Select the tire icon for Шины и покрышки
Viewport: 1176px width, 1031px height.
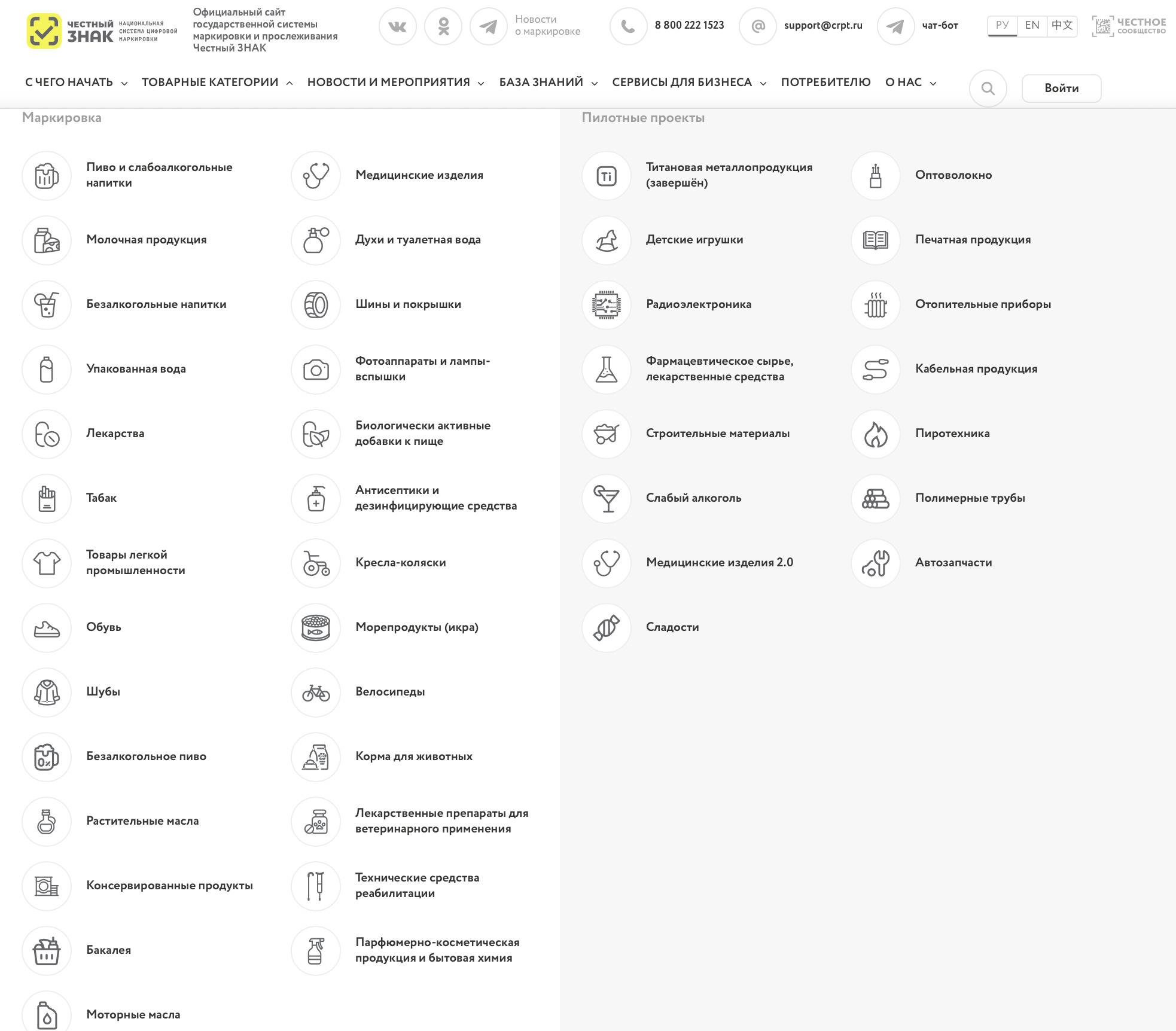tap(316, 305)
